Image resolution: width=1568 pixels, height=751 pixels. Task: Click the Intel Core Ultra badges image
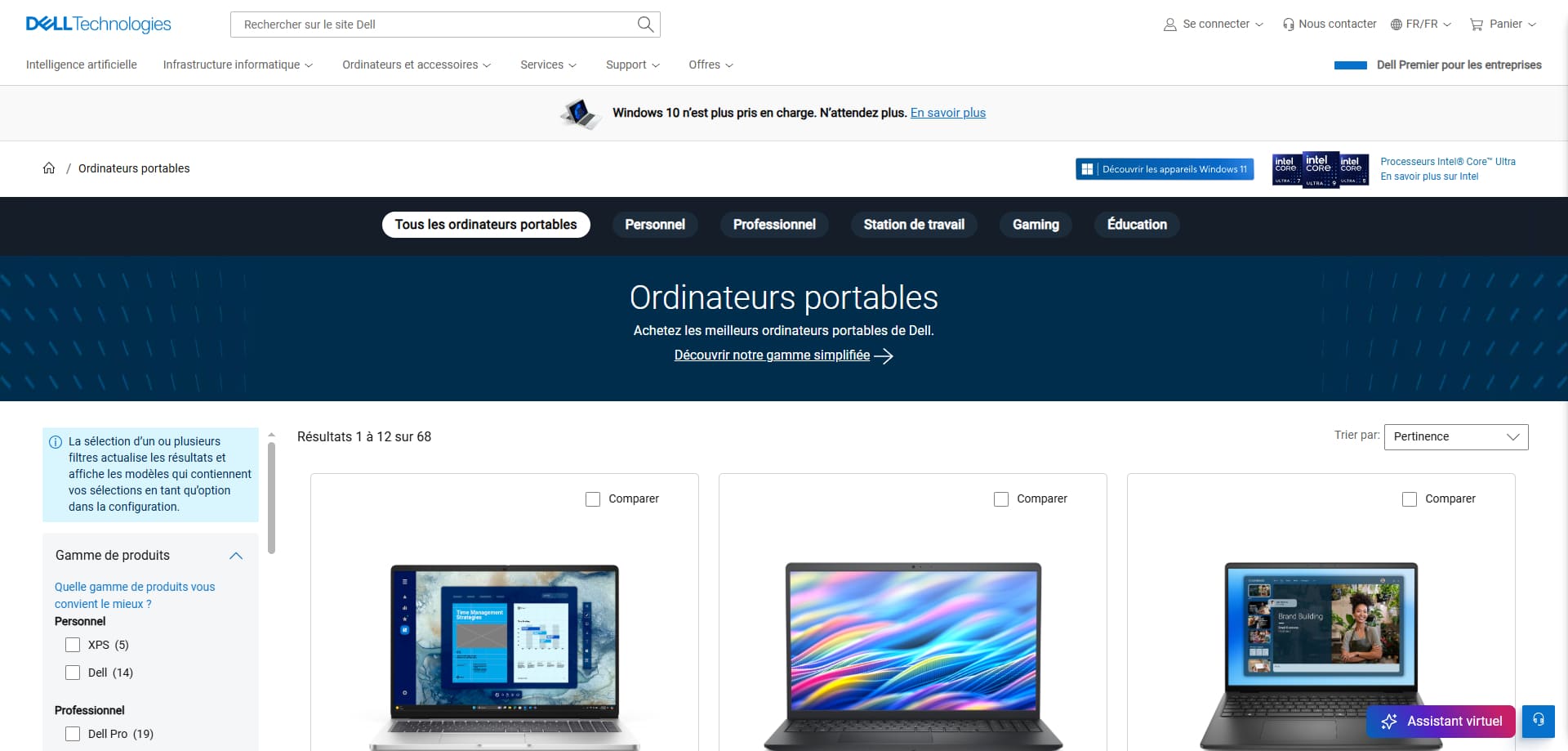(1321, 170)
